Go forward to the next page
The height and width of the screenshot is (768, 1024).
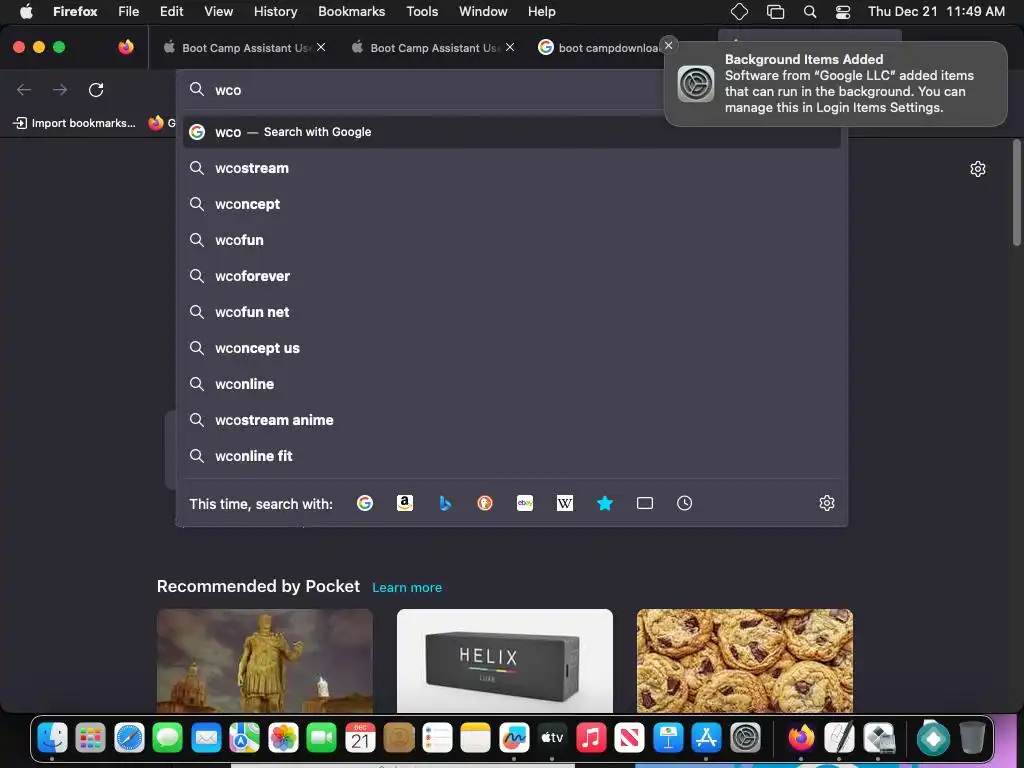click(60, 89)
